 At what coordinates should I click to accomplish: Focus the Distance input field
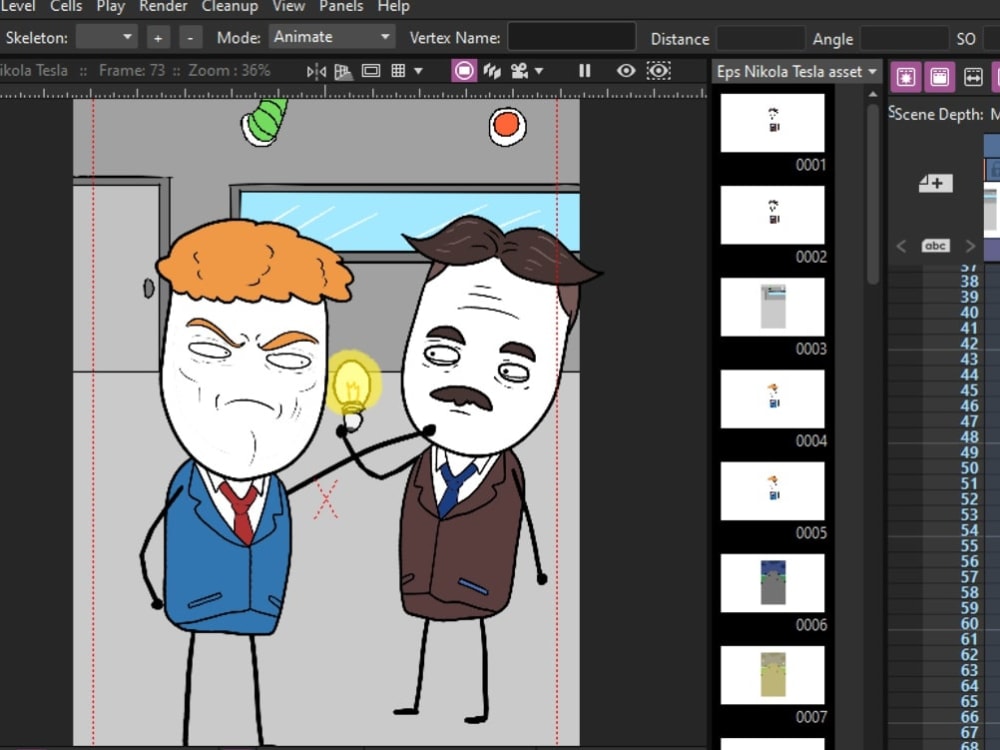760,38
